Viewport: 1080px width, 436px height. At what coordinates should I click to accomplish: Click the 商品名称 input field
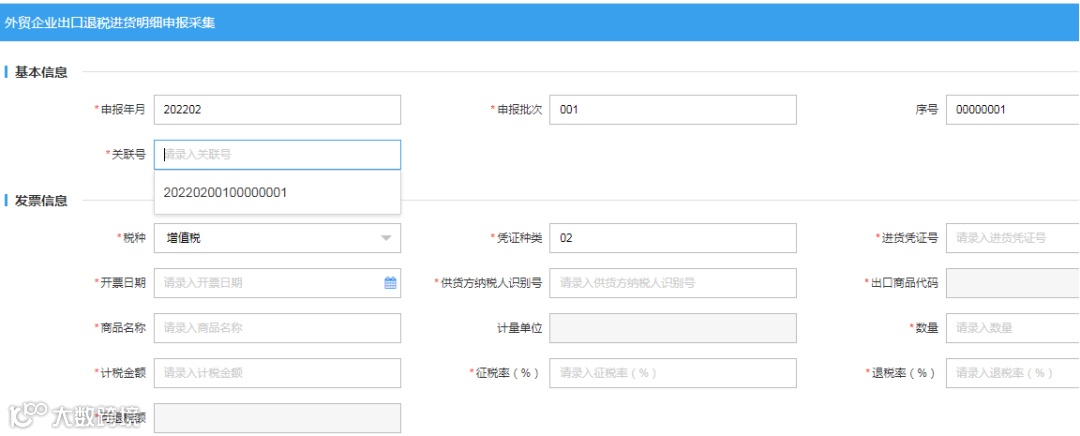click(278, 328)
